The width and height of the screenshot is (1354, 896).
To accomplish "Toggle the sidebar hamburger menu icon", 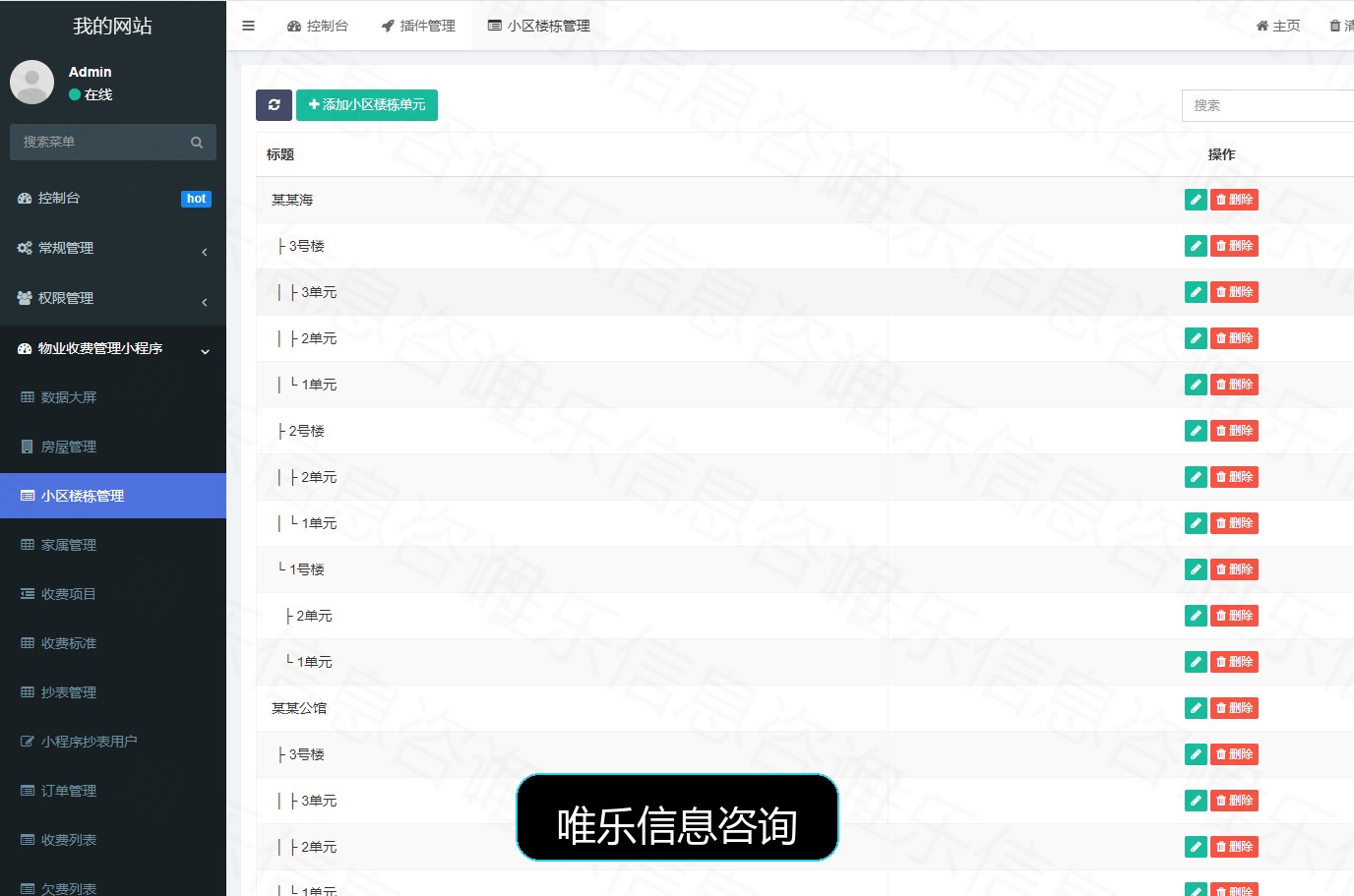I will (x=248, y=26).
